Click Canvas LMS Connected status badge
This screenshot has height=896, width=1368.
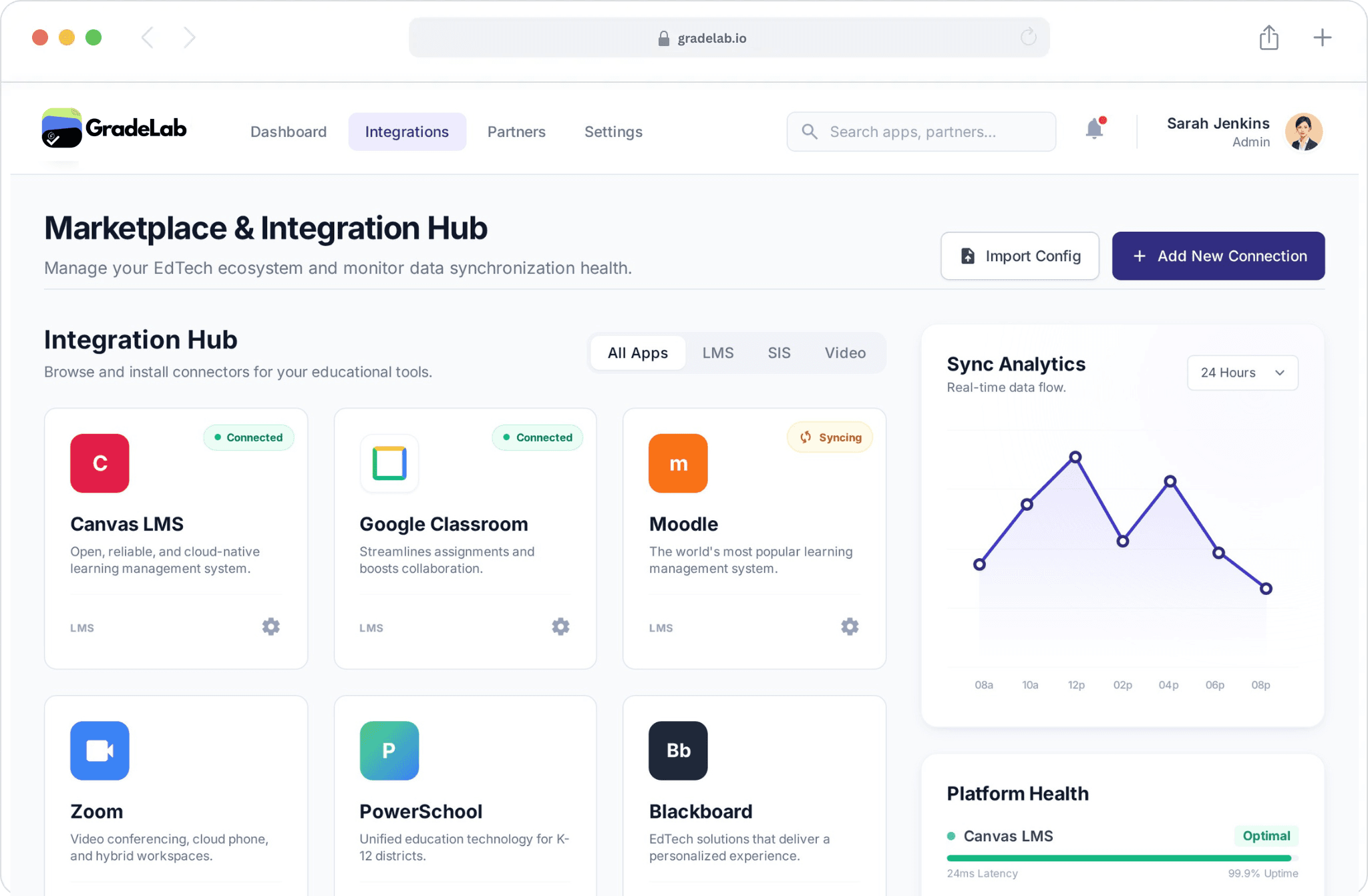248,437
